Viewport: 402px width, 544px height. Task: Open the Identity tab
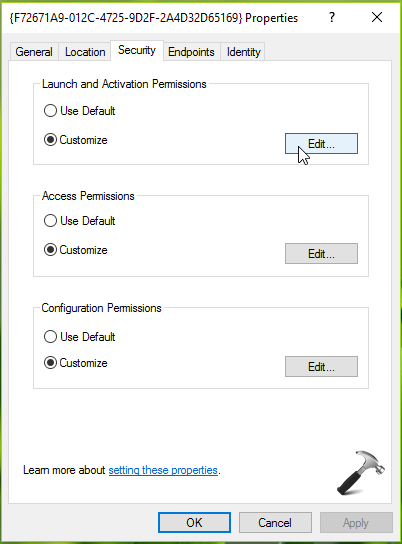tap(243, 52)
